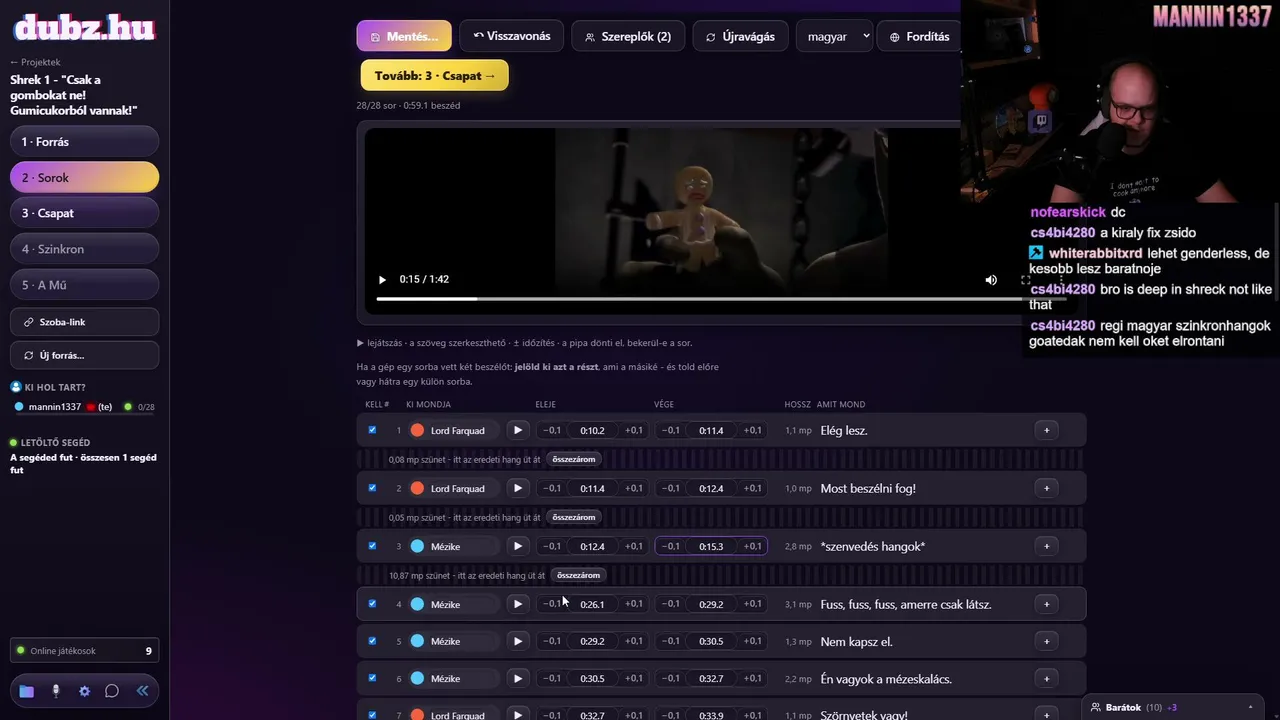
Task: Continue with "Tovább: 3 · Csapat →"
Action: [x=435, y=76]
